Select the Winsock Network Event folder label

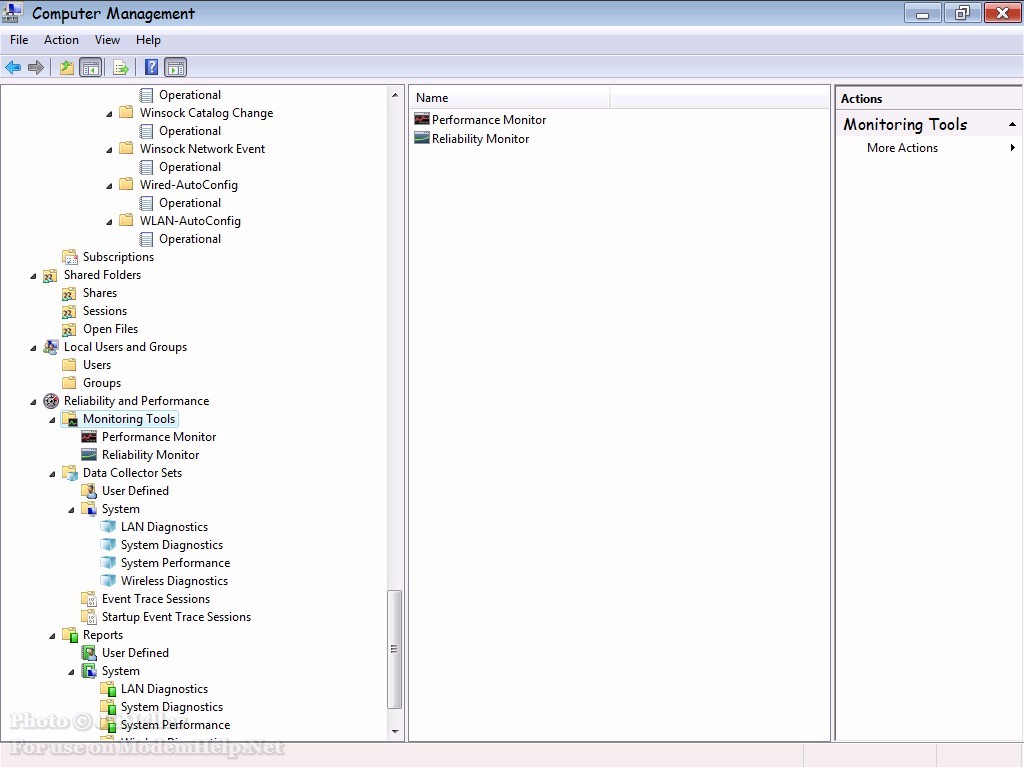tap(202, 149)
